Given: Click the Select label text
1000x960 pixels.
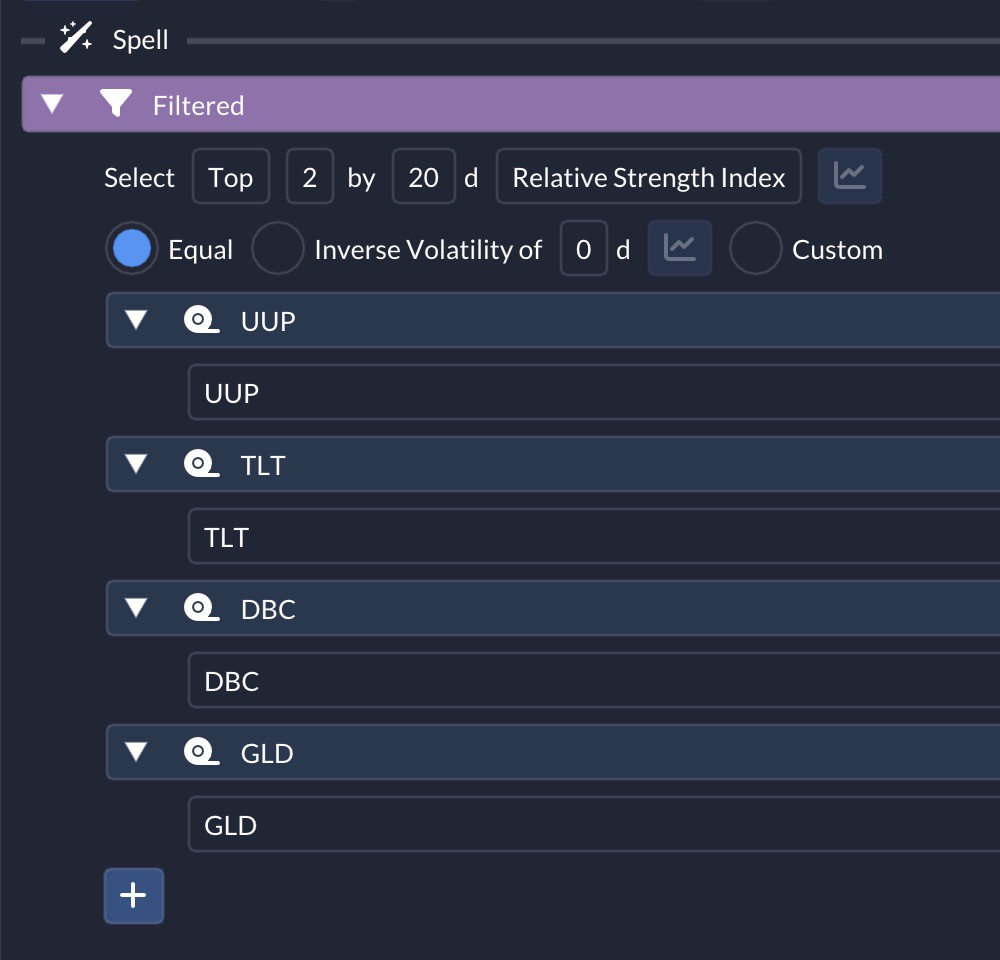Looking at the screenshot, I should tap(139, 178).
